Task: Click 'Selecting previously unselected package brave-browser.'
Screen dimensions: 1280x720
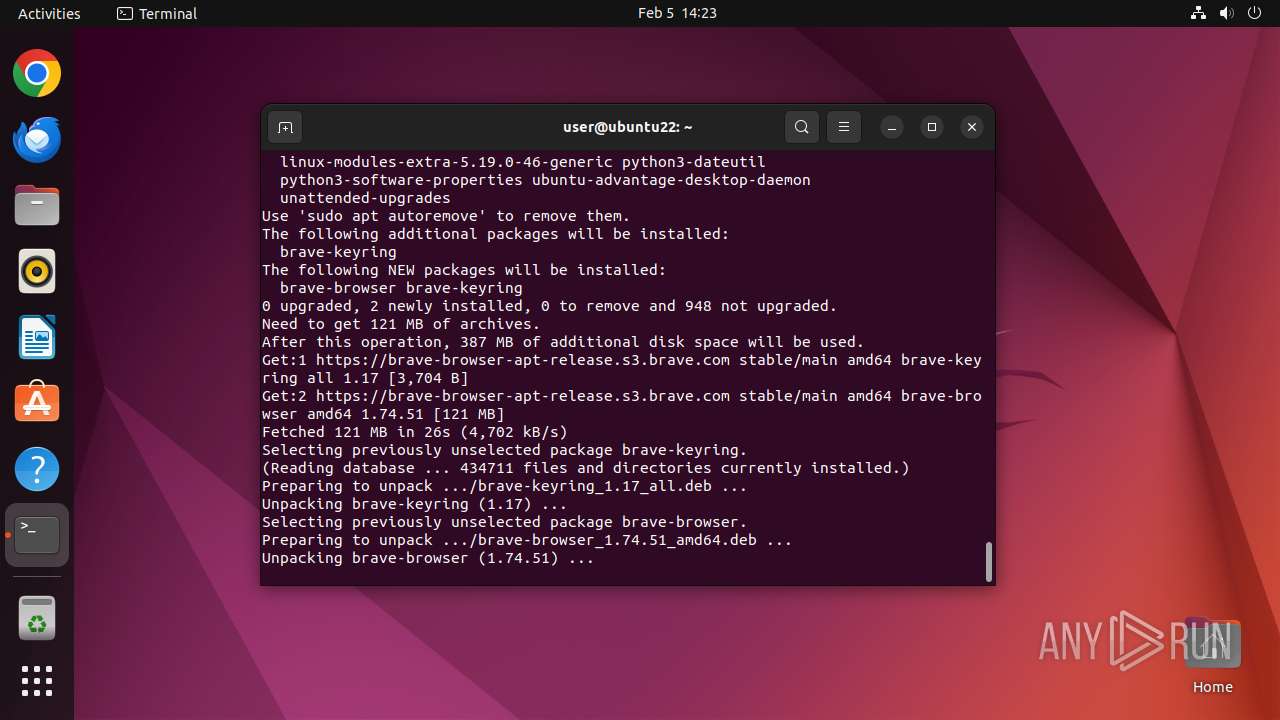Action: [x=505, y=522]
